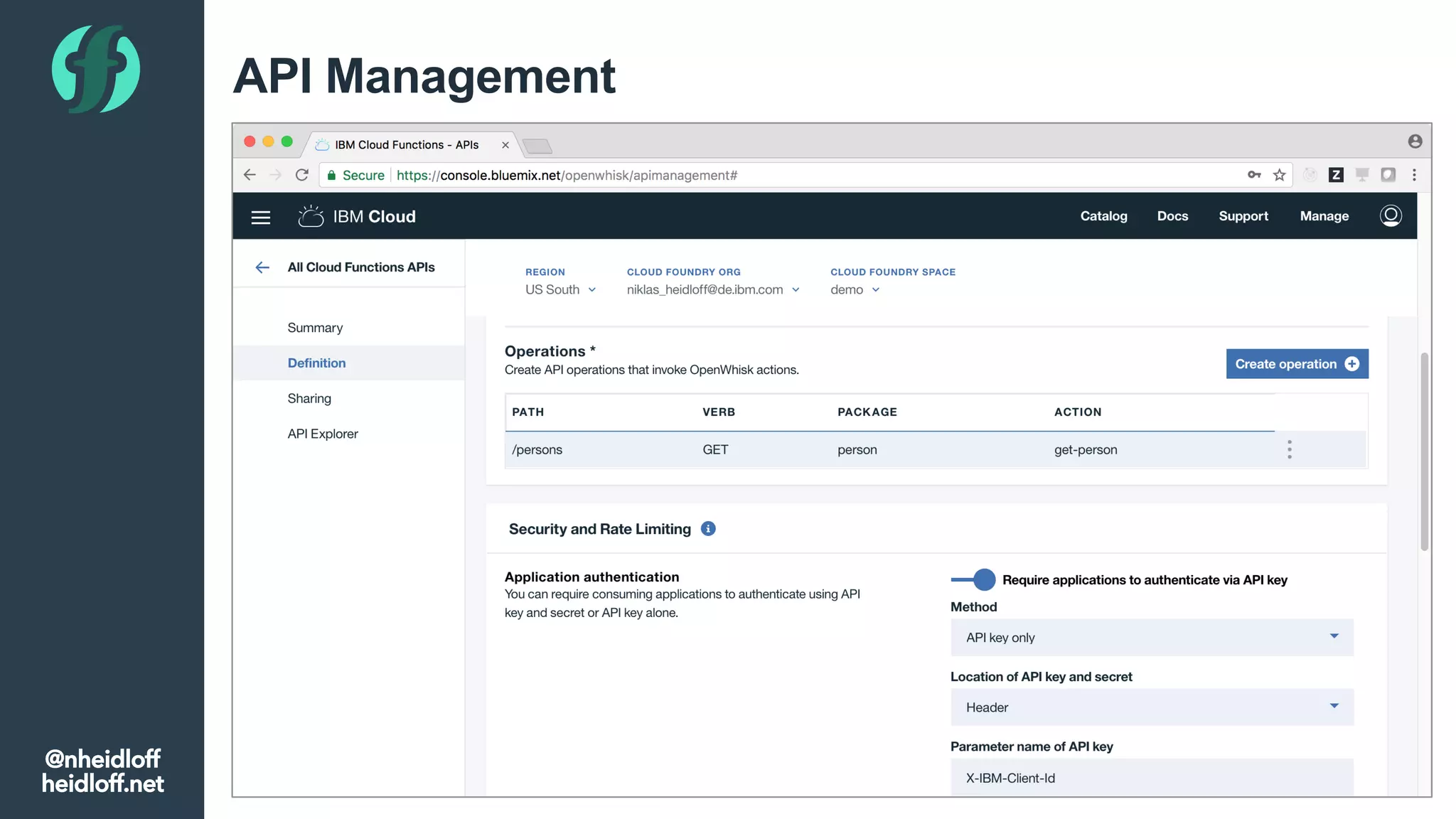
Task: Click the Create operation button
Action: (x=1297, y=363)
